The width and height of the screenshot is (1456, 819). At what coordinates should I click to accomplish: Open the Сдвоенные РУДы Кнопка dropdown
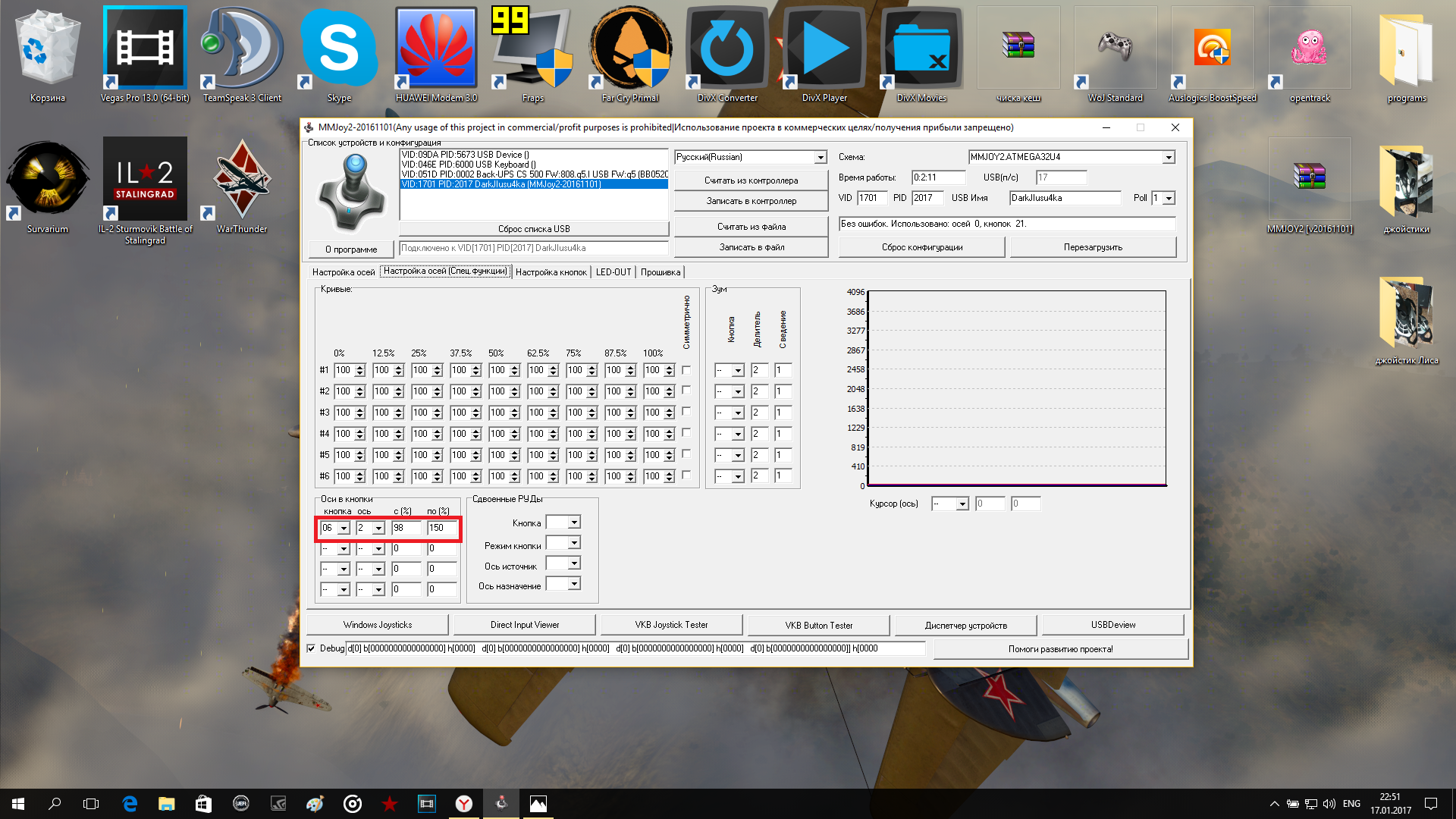coord(574,522)
